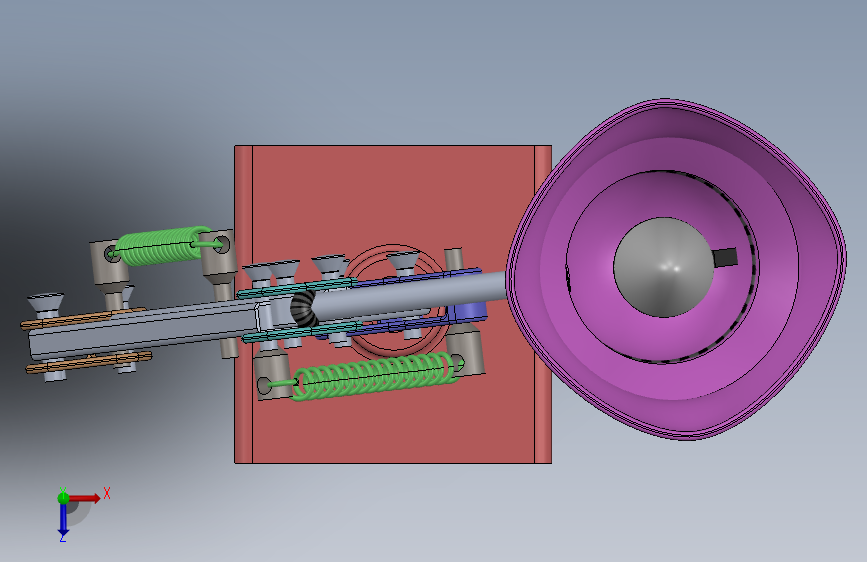
Task: Select the right side flange of the red plate
Action: [543, 304]
